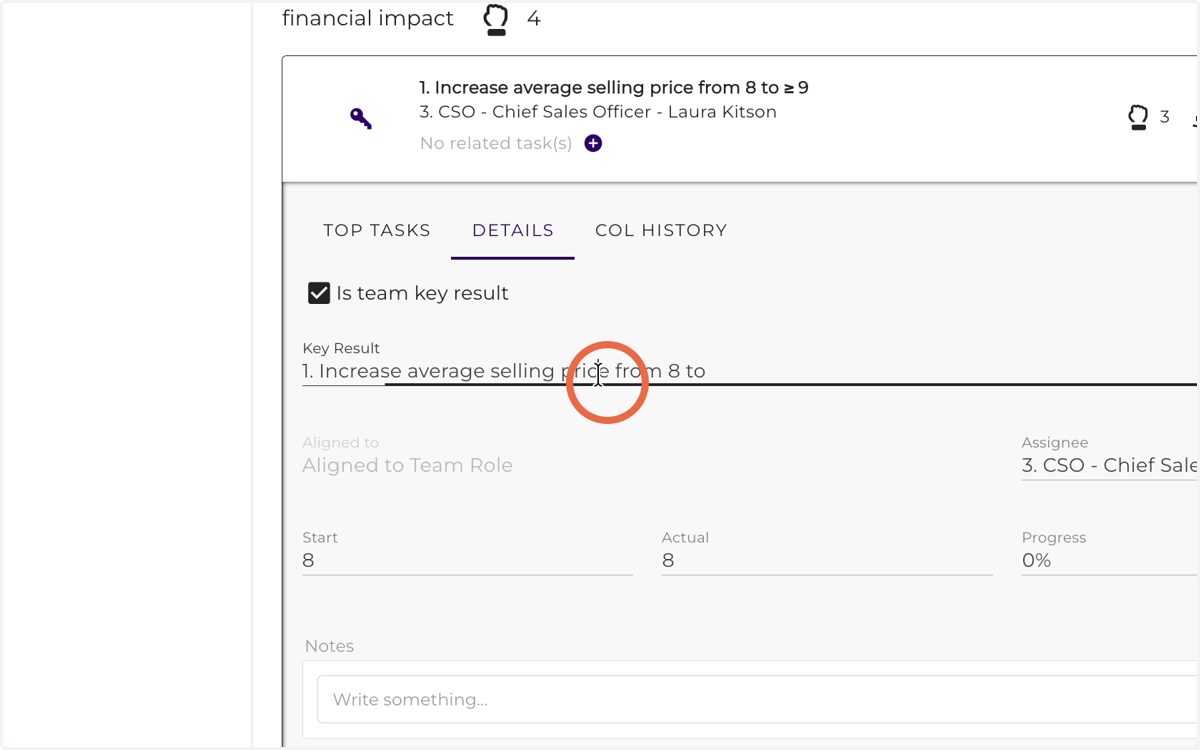Add related task with plus icon
This screenshot has height=750, width=1200.
(593, 143)
